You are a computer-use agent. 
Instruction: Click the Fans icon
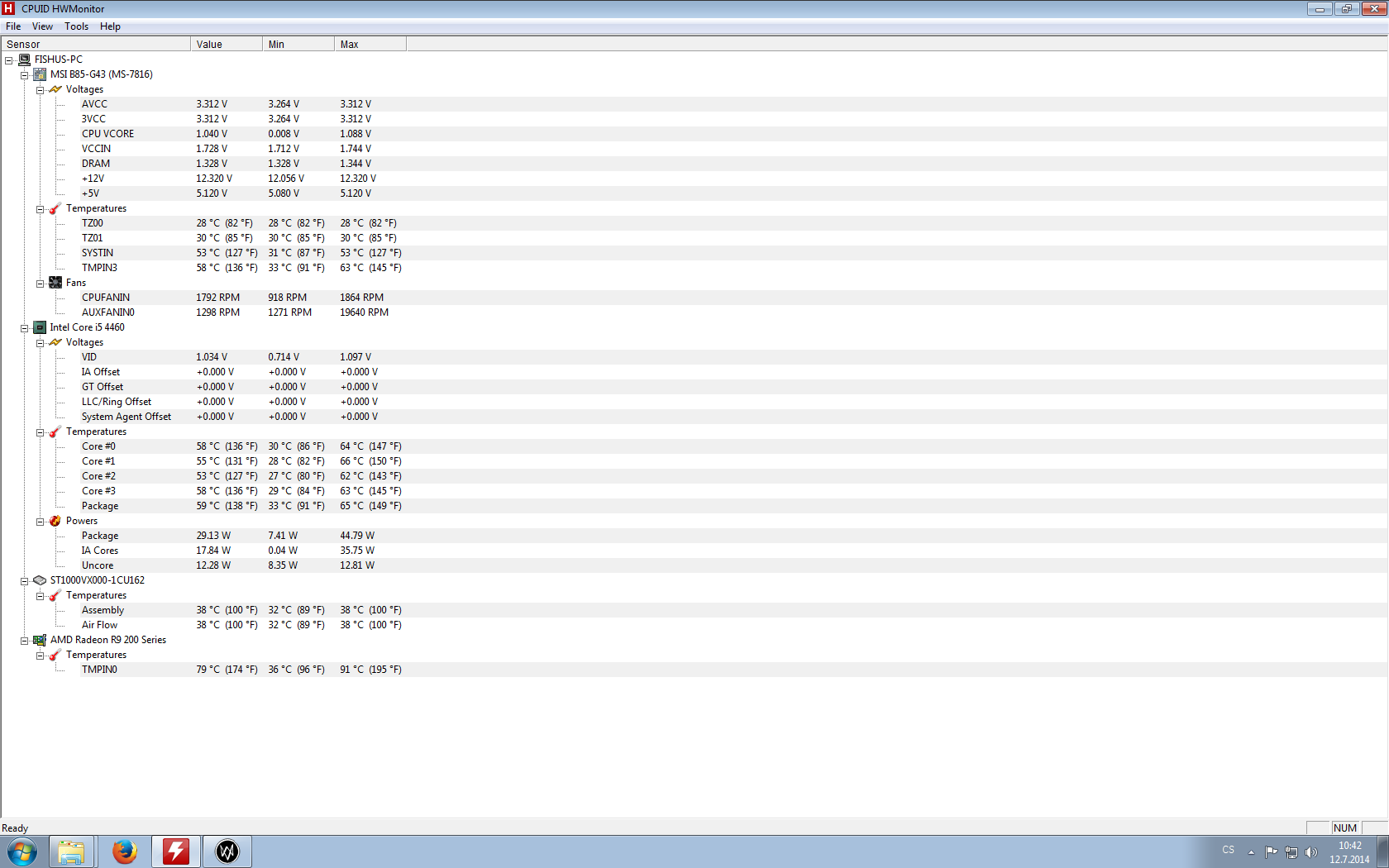point(55,283)
